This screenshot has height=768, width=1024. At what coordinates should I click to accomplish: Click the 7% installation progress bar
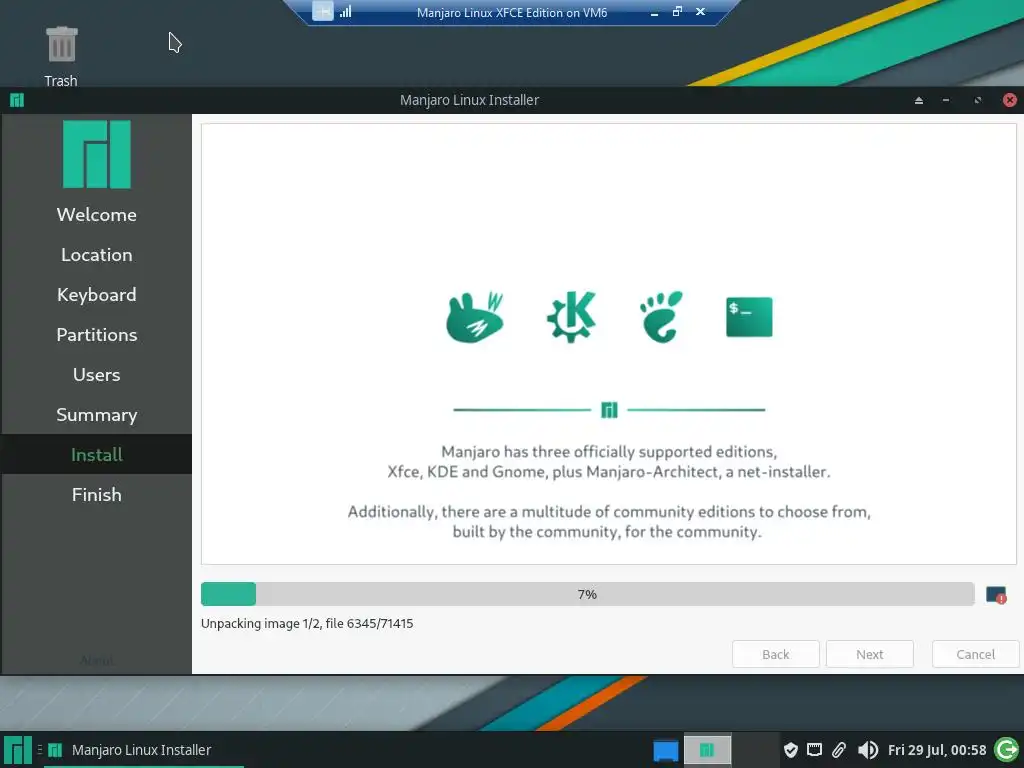[x=588, y=594]
